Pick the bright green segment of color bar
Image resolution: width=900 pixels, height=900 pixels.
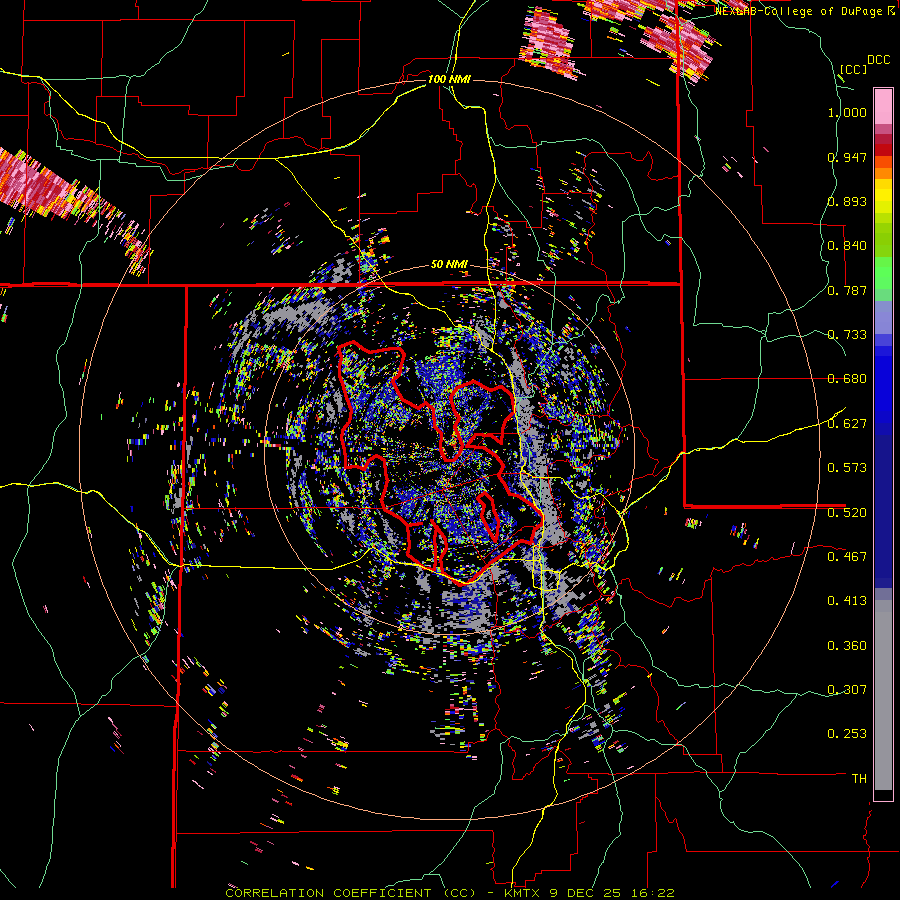coord(883,273)
